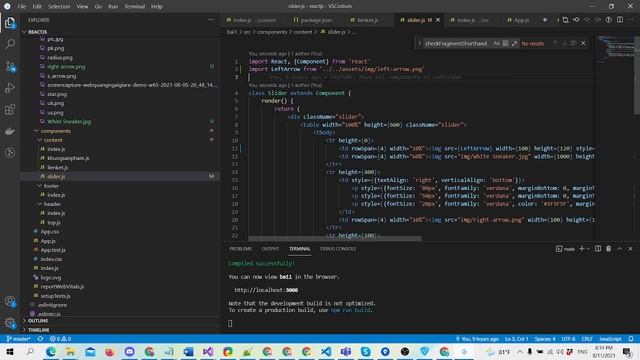
Task: Open the Search view in activity bar
Action: point(10,44)
